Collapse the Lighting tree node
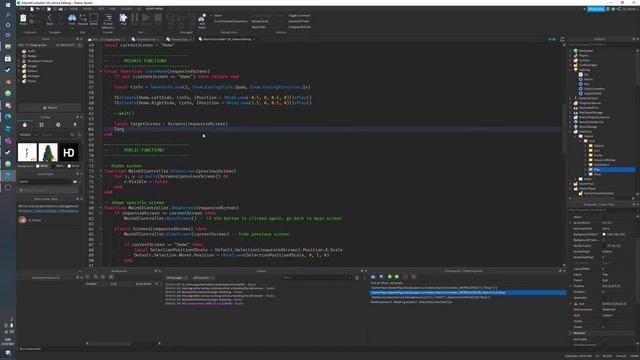This screenshot has height=360, width=640. pos(571,70)
